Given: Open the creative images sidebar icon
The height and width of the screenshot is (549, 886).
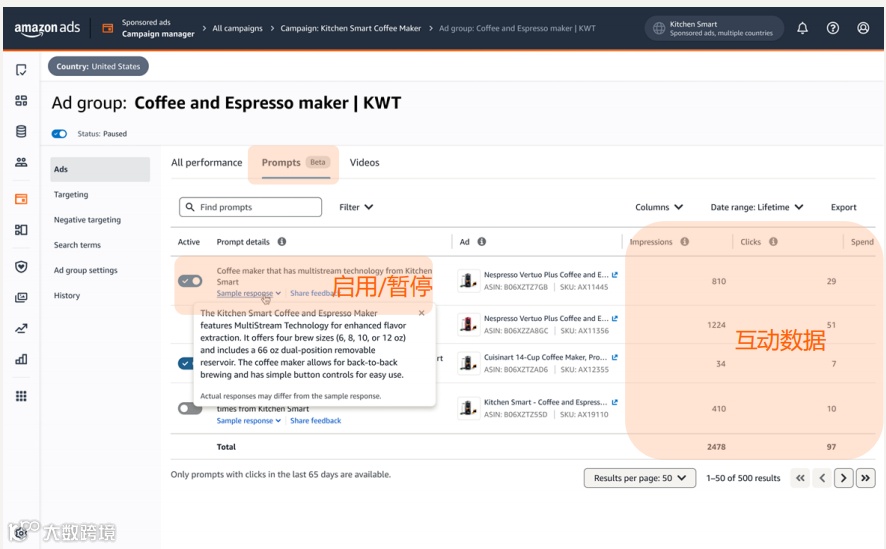Looking at the screenshot, I should pos(21,298).
